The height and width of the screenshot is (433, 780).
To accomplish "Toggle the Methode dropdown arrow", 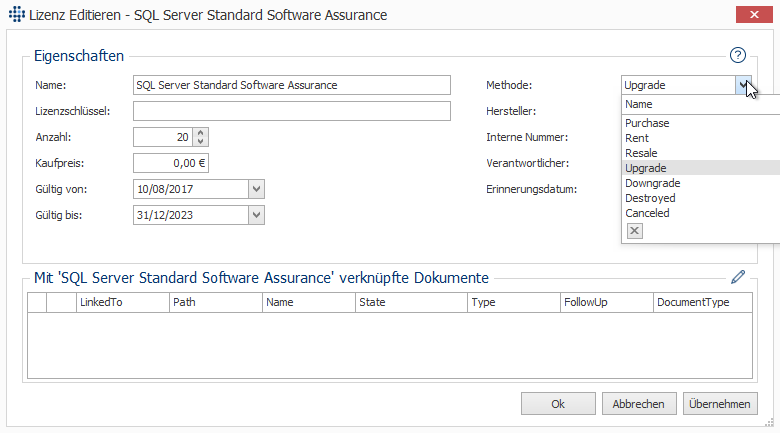I will (x=743, y=85).
